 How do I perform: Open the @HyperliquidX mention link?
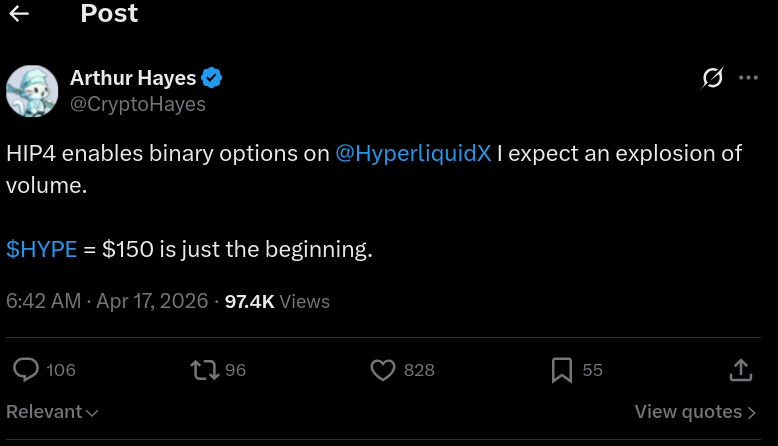point(413,153)
